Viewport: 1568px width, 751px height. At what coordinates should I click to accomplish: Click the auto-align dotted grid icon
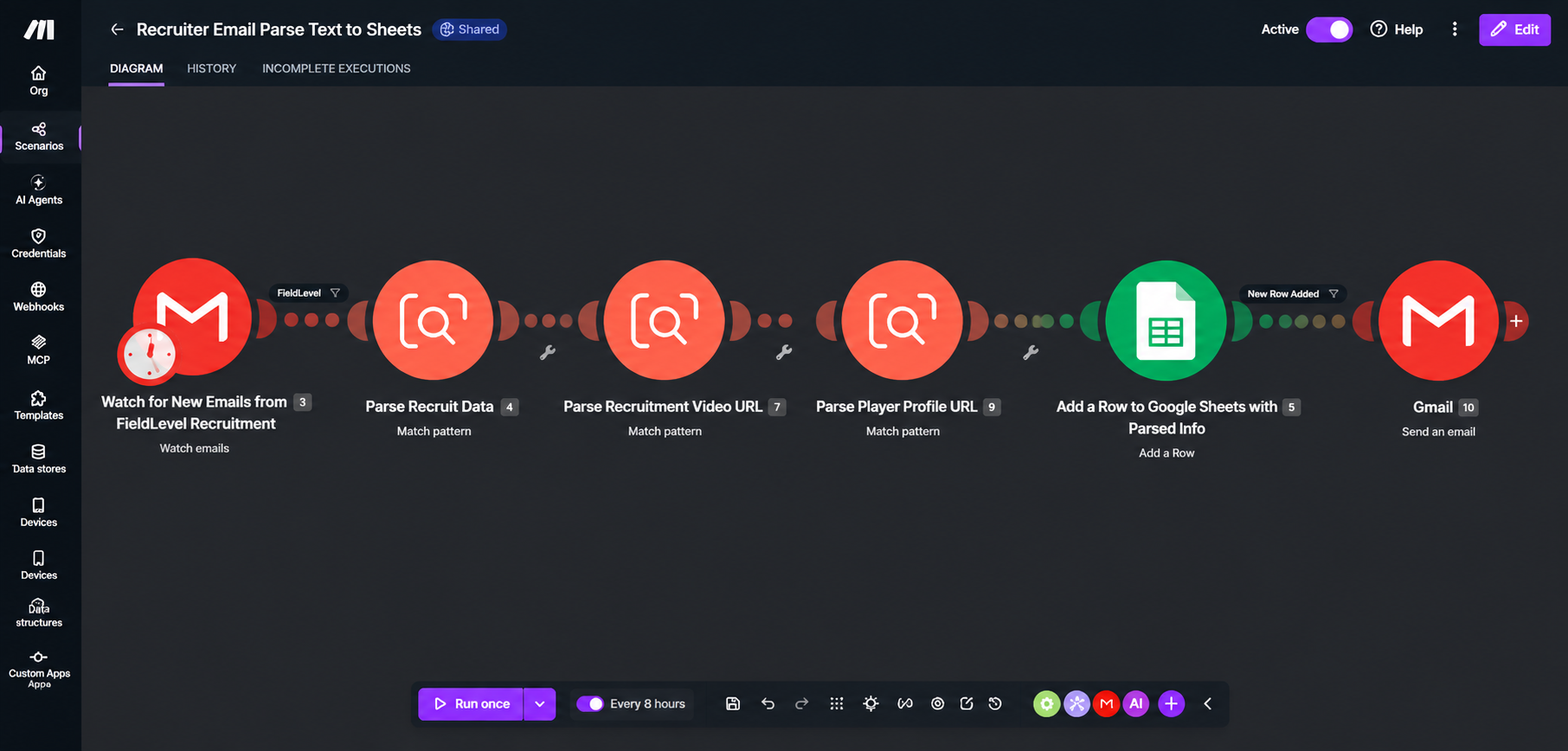837,704
